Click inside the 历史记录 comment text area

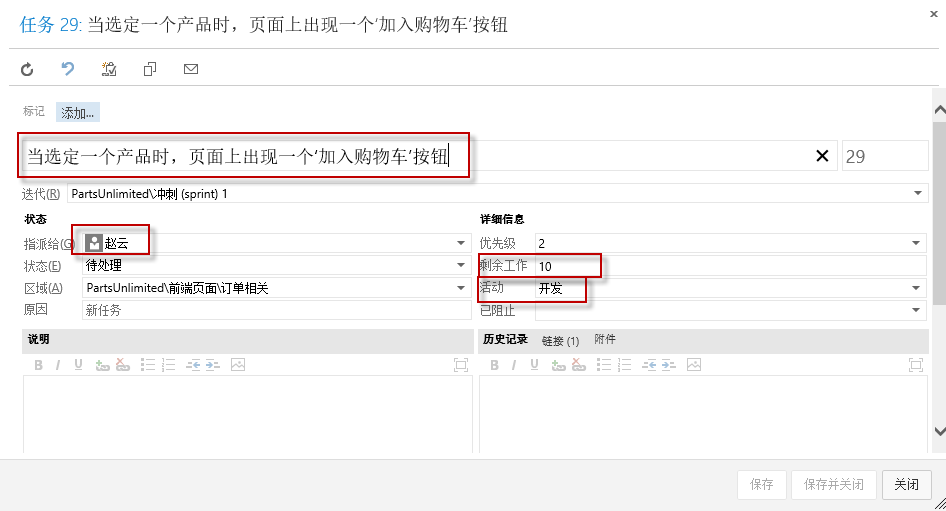(703, 414)
